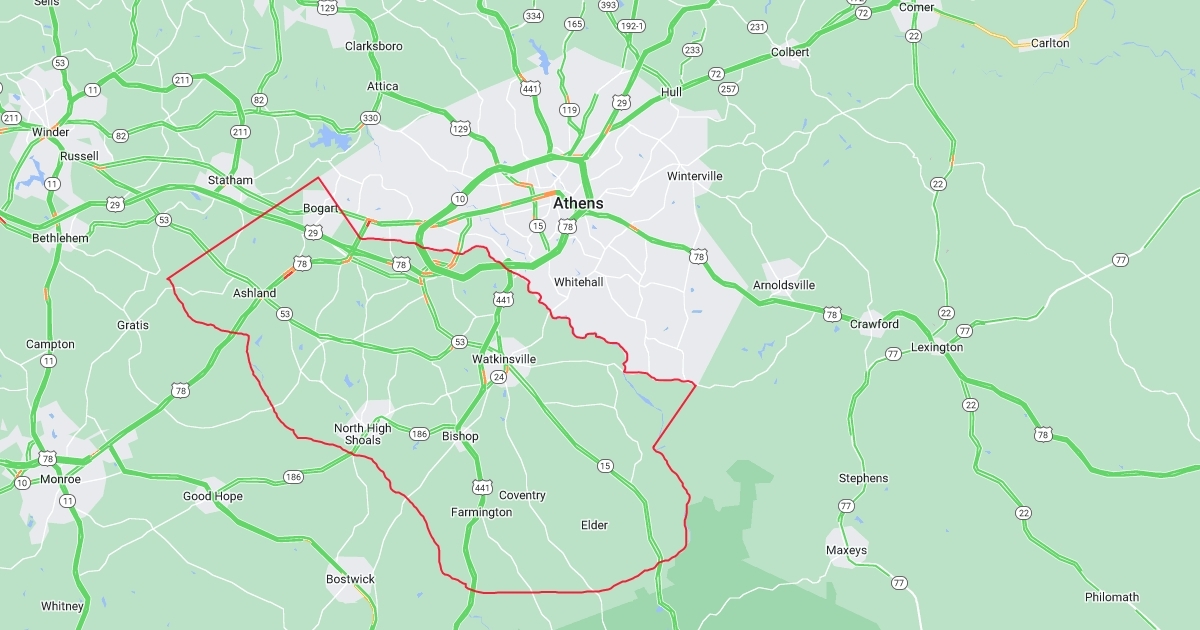Select the Philomath place label

[1112, 597]
